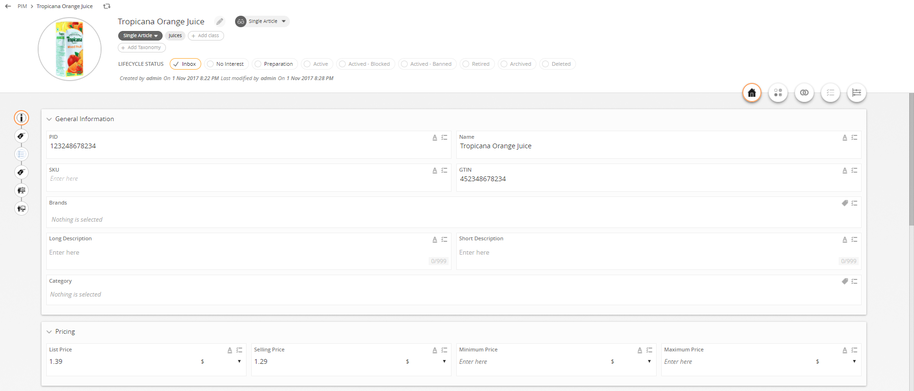Click the tag icon in Category field
This screenshot has height=391, width=914.
pyautogui.click(x=845, y=281)
